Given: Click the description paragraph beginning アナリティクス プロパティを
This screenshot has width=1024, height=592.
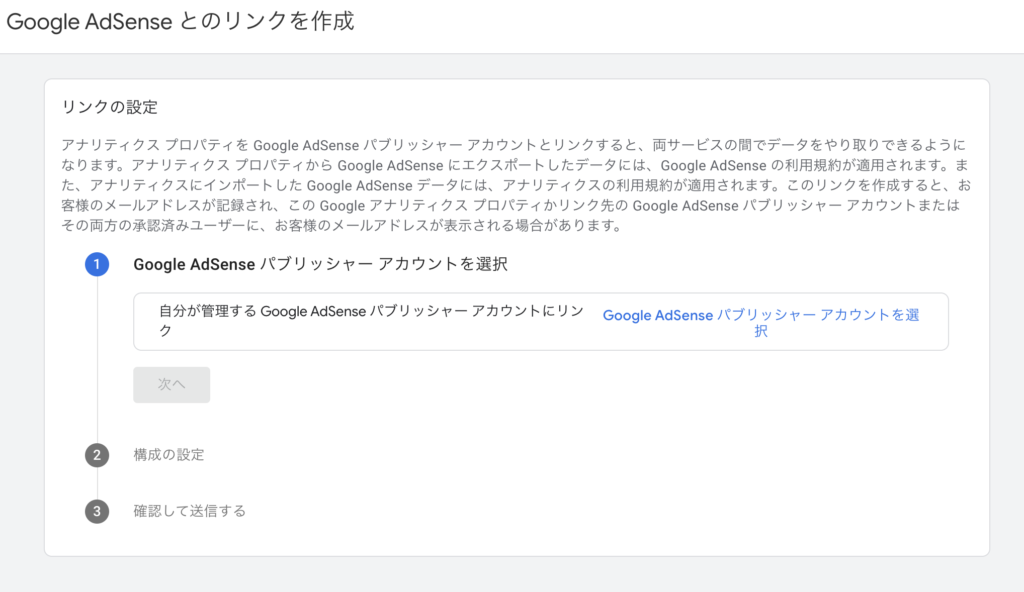Looking at the screenshot, I should [516, 185].
